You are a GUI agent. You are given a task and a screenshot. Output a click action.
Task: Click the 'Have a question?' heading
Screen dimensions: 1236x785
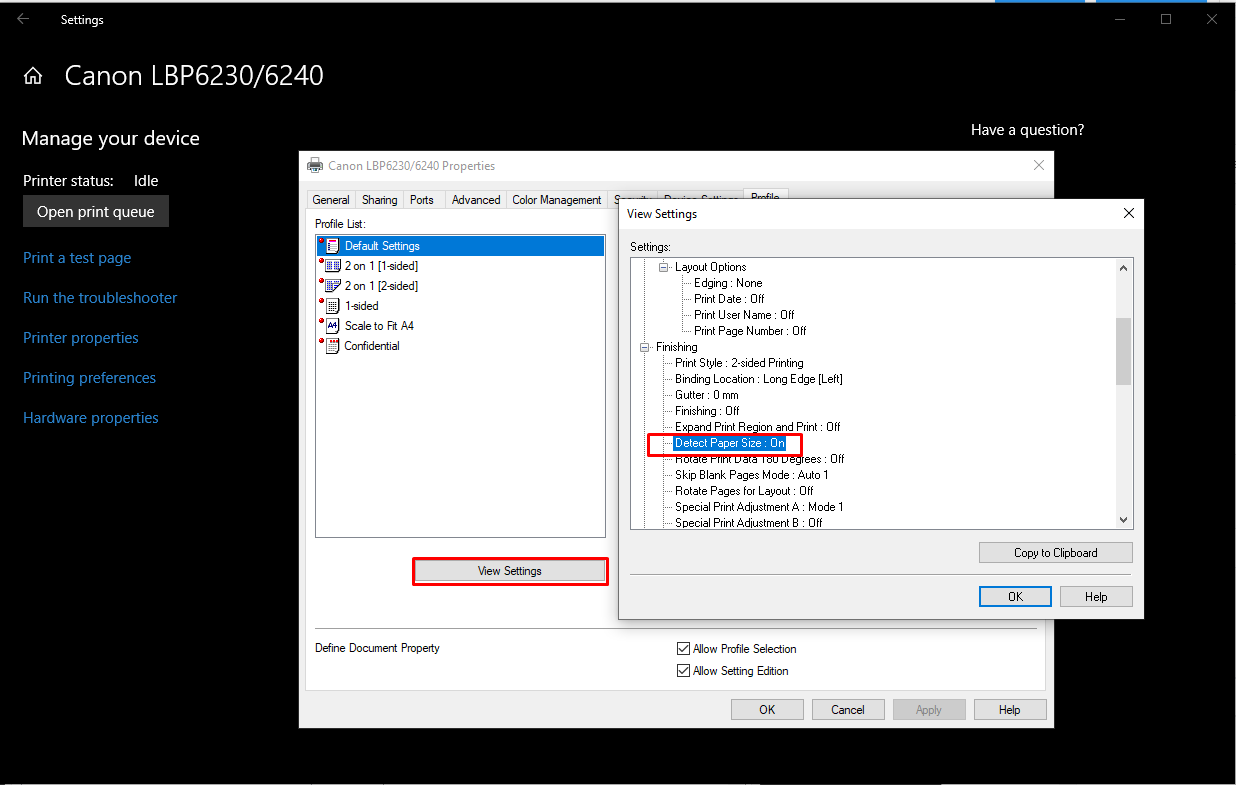[x=1027, y=130]
